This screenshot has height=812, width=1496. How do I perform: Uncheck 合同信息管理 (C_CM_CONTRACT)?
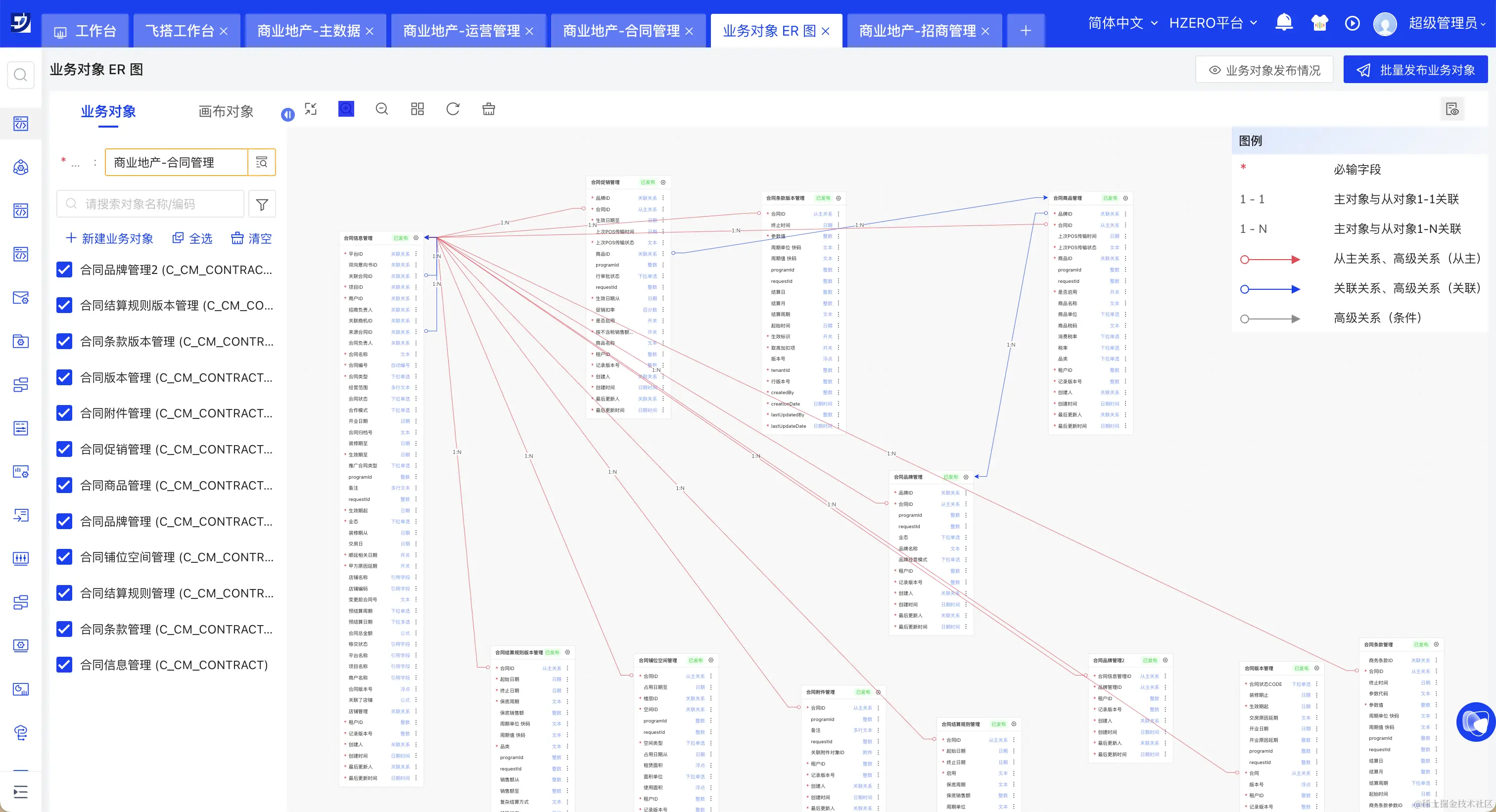[64, 665]
